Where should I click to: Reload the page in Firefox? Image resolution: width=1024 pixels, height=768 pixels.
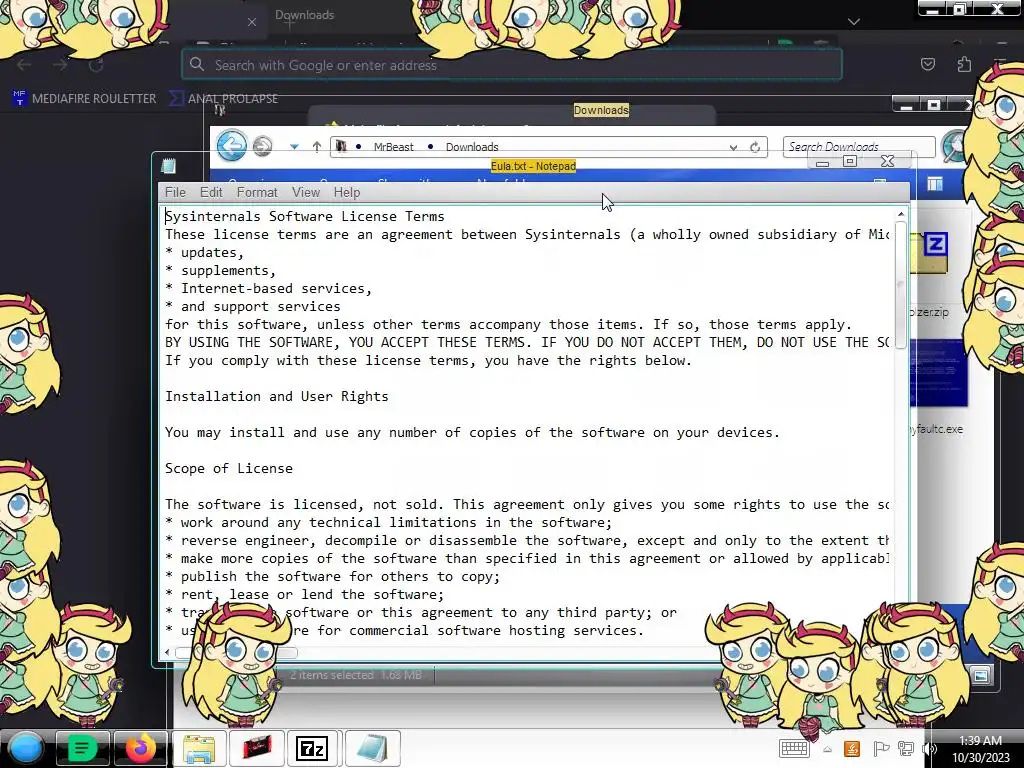97,65
